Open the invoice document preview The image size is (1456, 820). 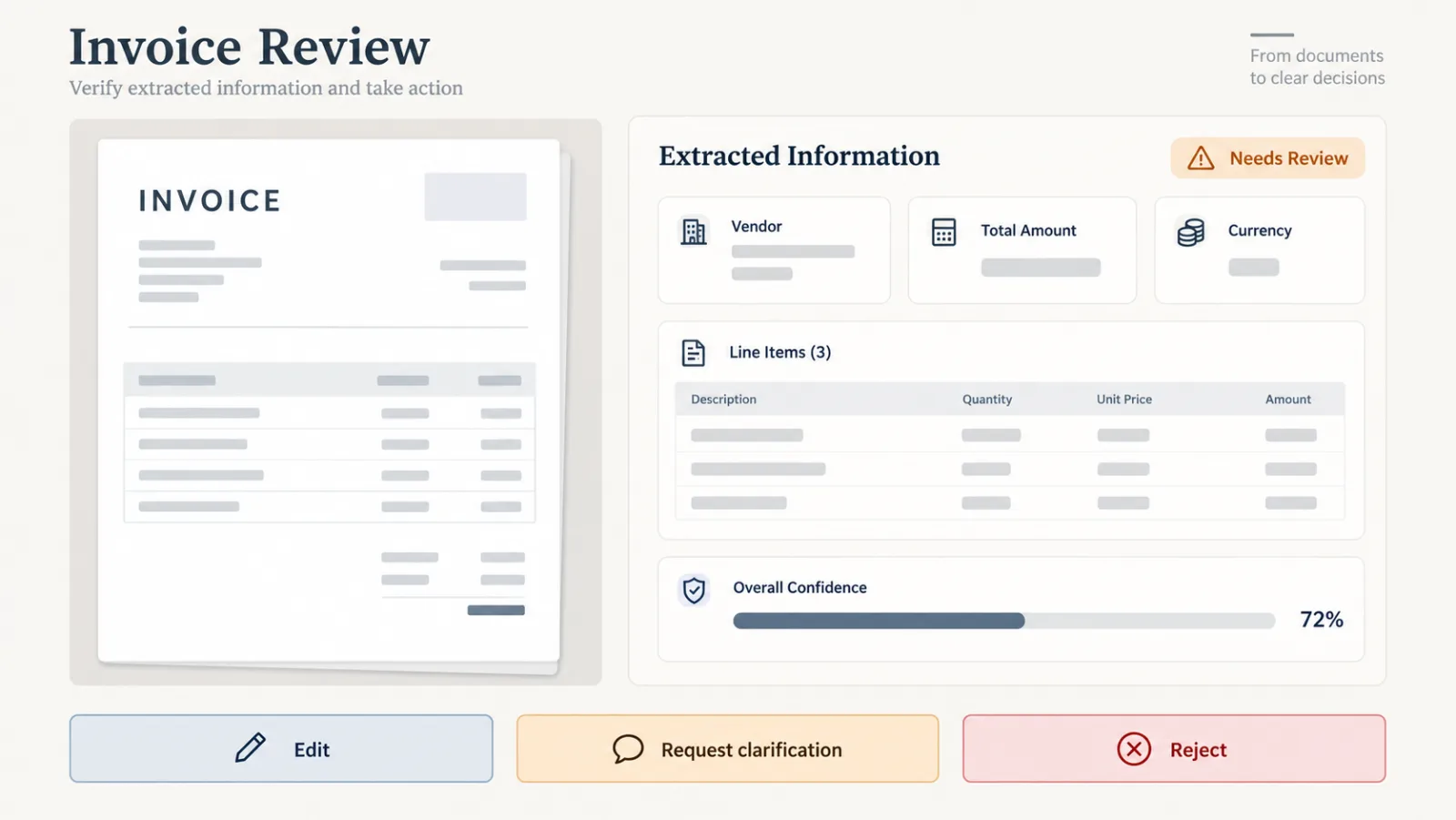click(x=329, y=401)
